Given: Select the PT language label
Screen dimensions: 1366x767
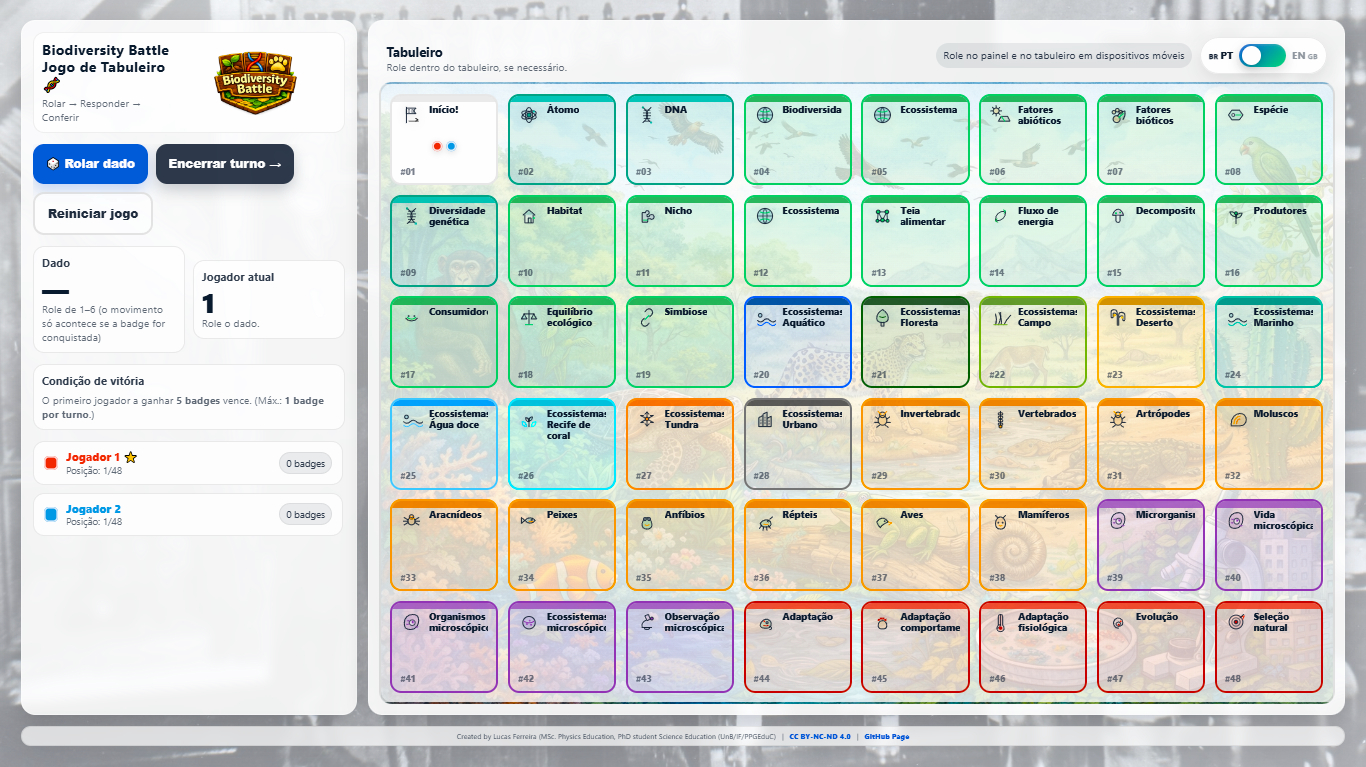Looking at the screenshot, I should [x=1226, y=56].
